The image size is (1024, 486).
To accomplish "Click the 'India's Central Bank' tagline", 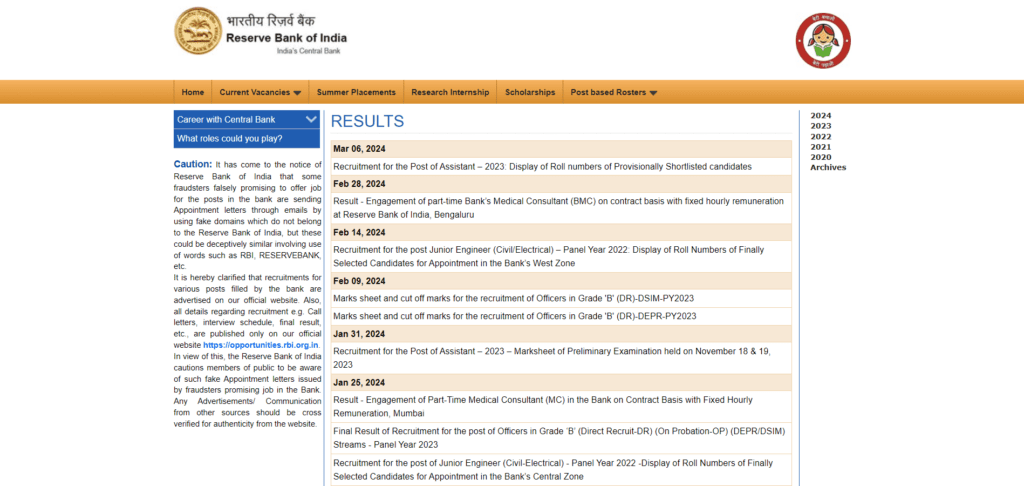I will 308,51.
